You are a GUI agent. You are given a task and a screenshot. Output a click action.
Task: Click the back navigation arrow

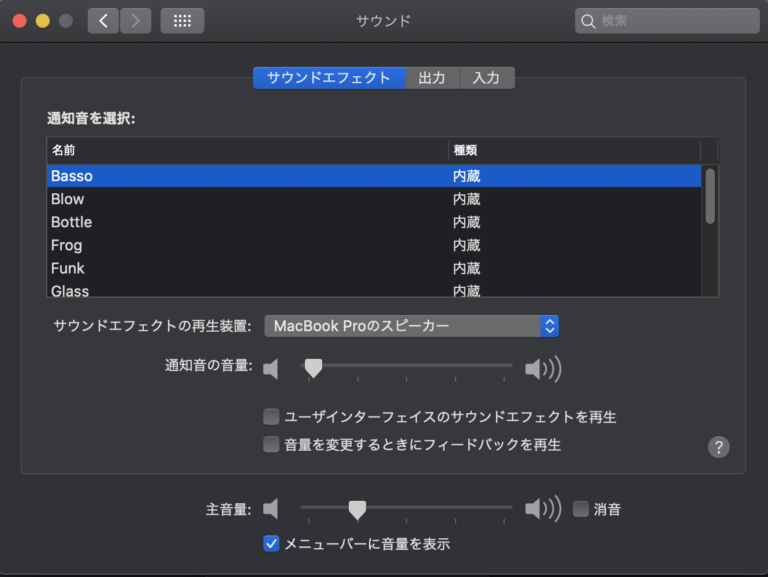[103, 21]
